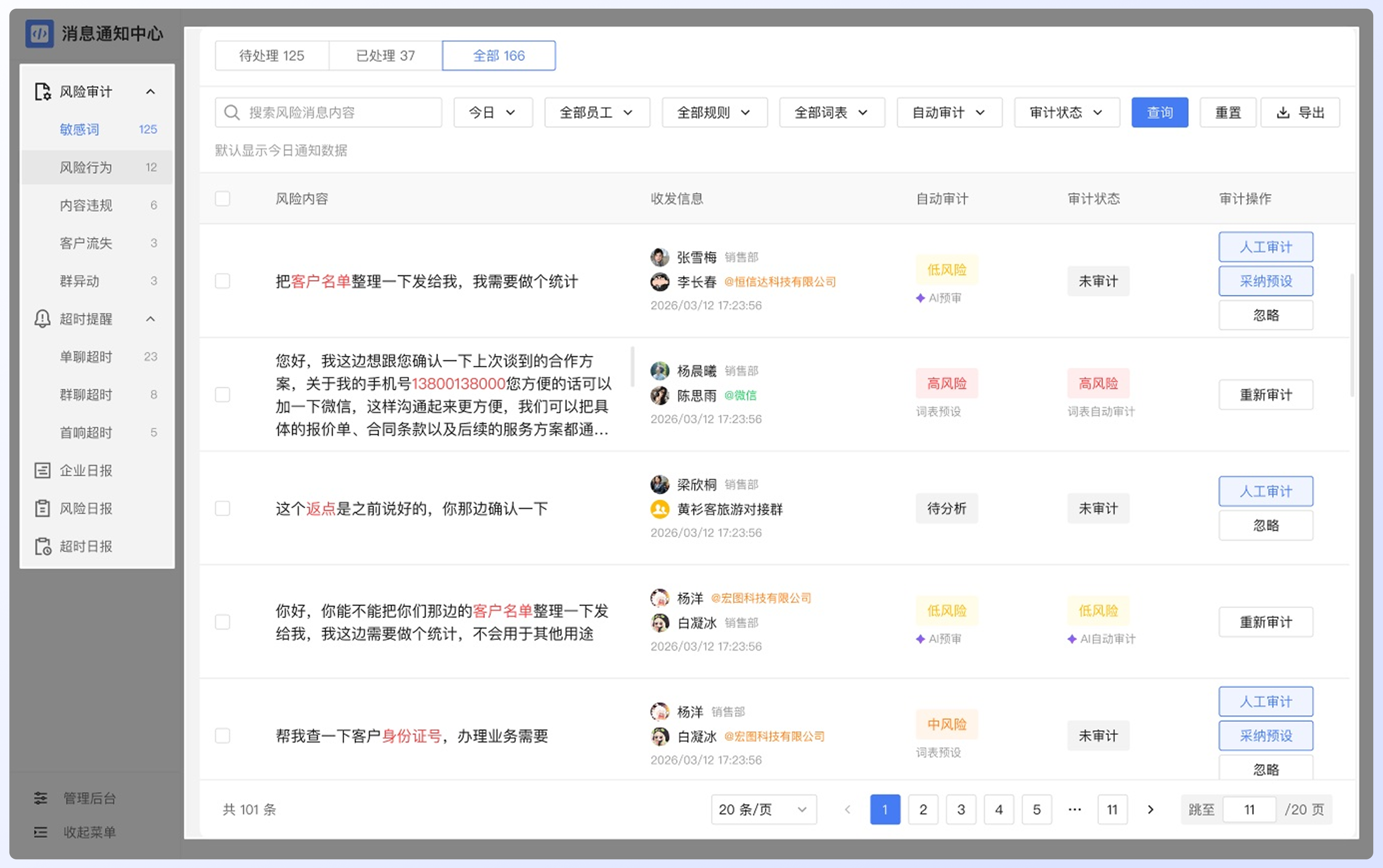
Task: Click the 黄衫客旅游对接群 group icon
Action: [660, 509]
